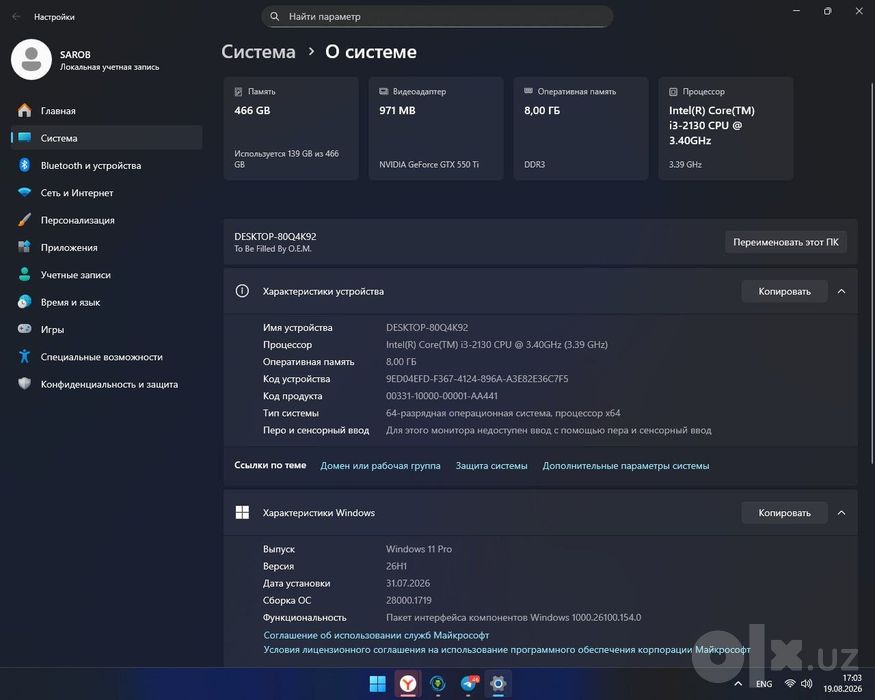
Task: Select the Дата установки value 31.07.2026
Action: click(x=408, y=583)
